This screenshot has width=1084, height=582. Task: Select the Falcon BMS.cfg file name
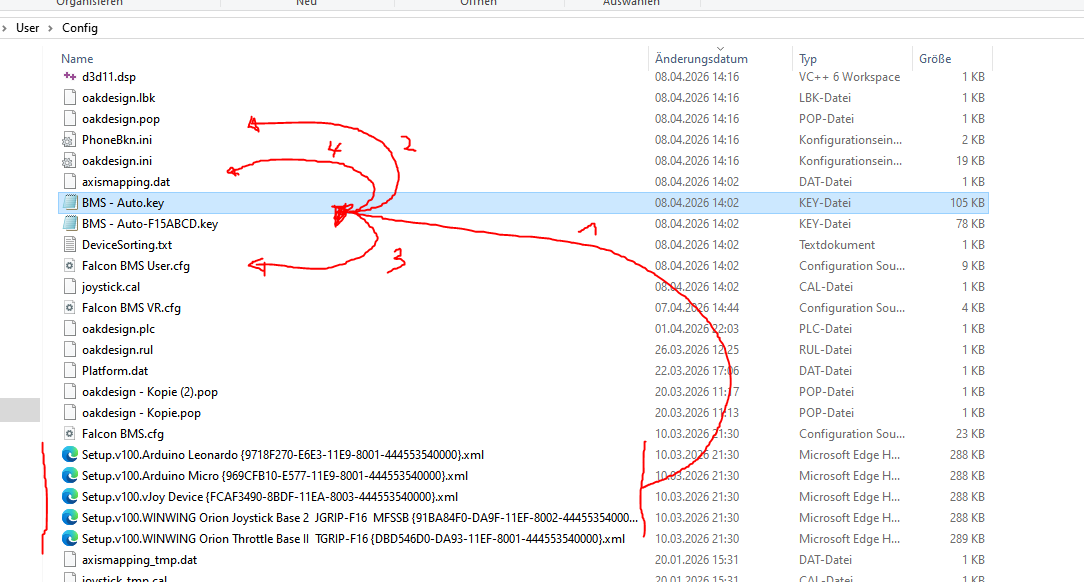(122, 433)
